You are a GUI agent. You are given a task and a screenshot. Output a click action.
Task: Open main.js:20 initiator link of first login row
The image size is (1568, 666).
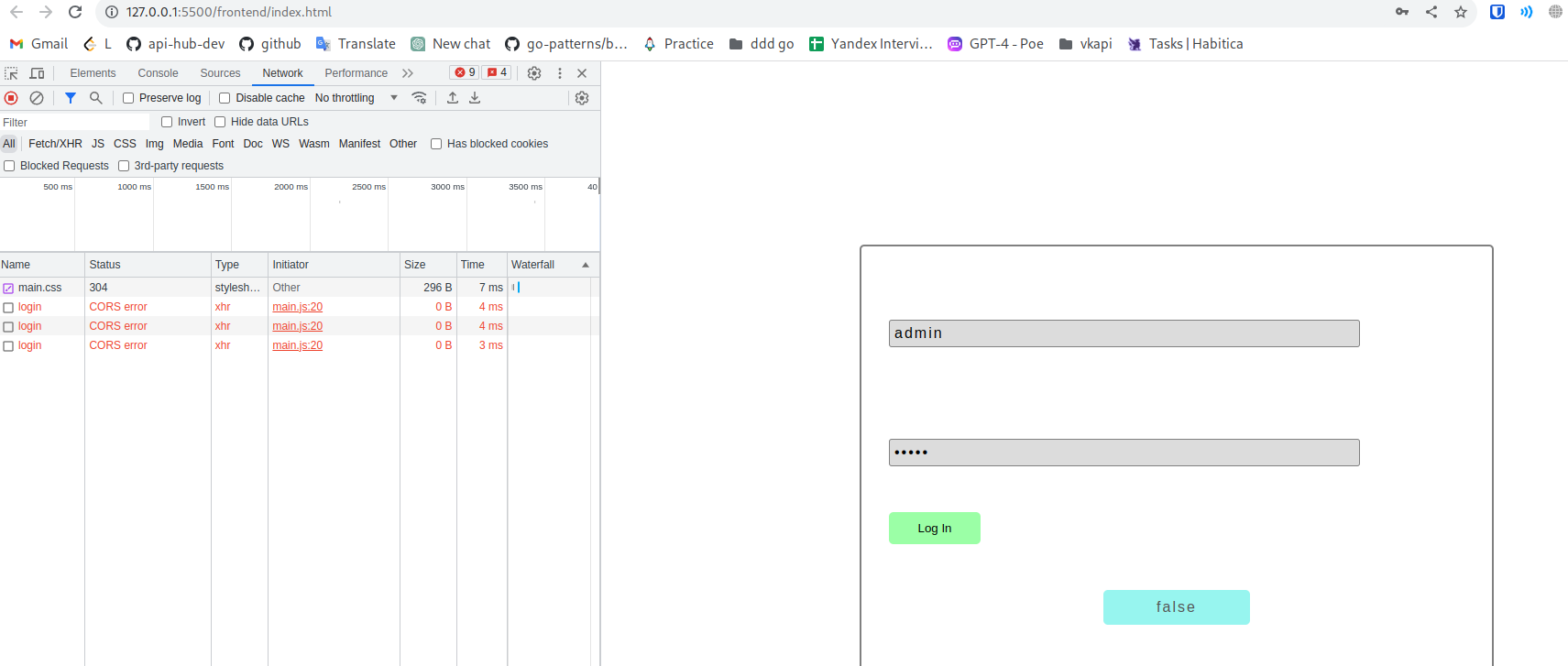point(297,307)
